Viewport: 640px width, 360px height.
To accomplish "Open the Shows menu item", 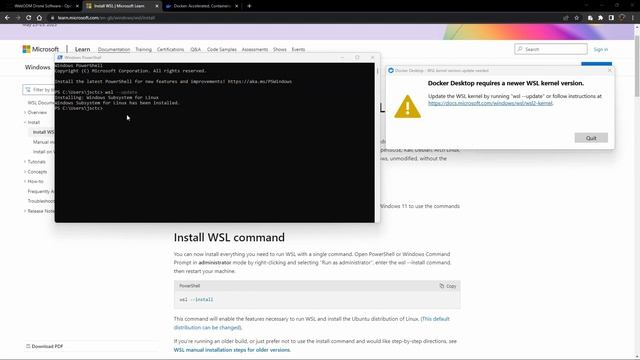I will [x=280, y=49].
